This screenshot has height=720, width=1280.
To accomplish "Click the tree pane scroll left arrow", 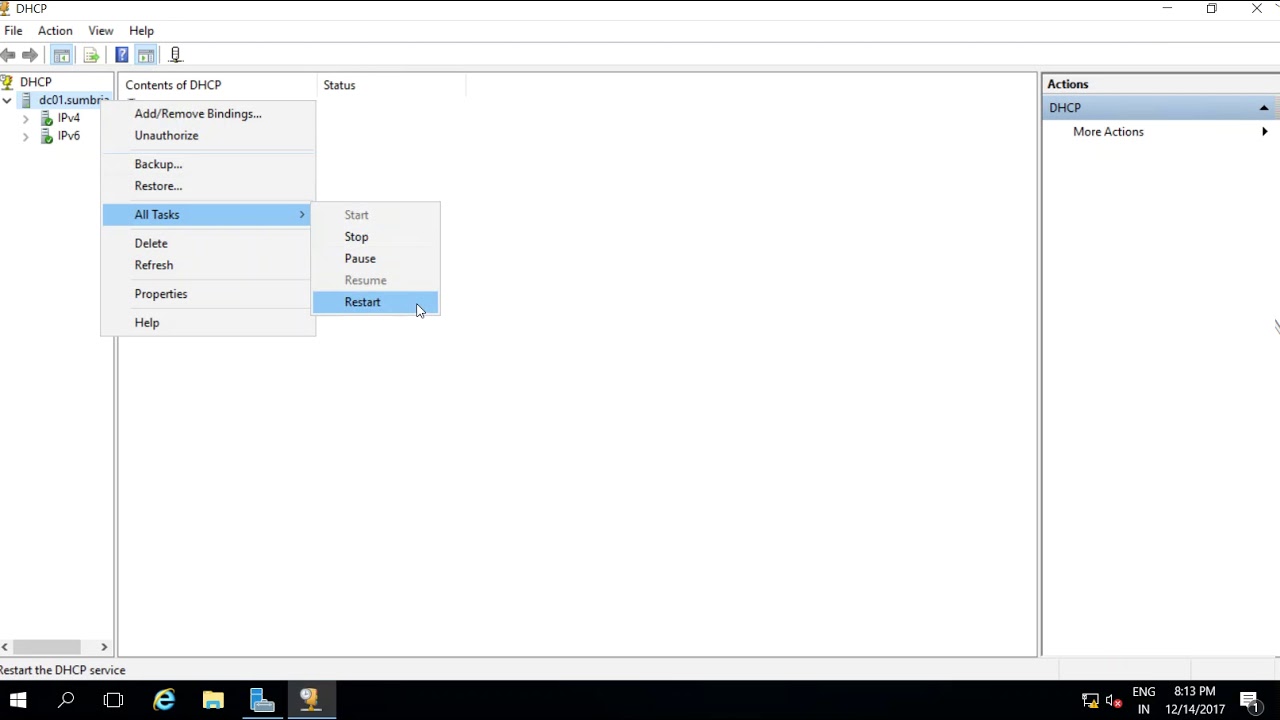I will 5,647.
